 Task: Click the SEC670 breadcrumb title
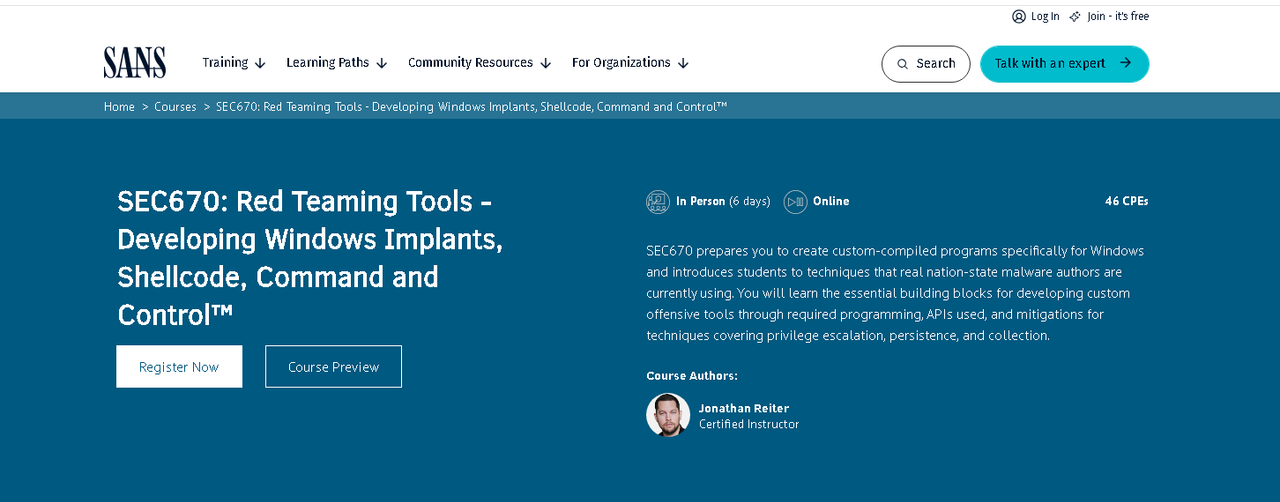tap(471, 106)
